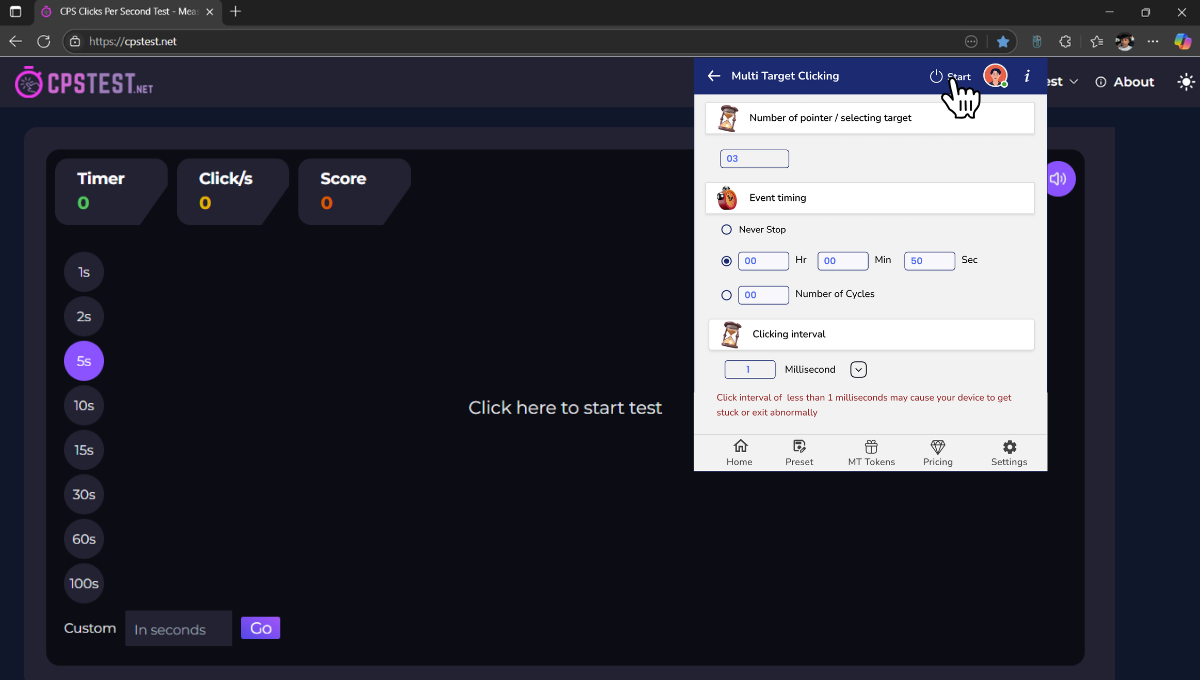Select the Hr/Min/Sec timing radio button

727,261
